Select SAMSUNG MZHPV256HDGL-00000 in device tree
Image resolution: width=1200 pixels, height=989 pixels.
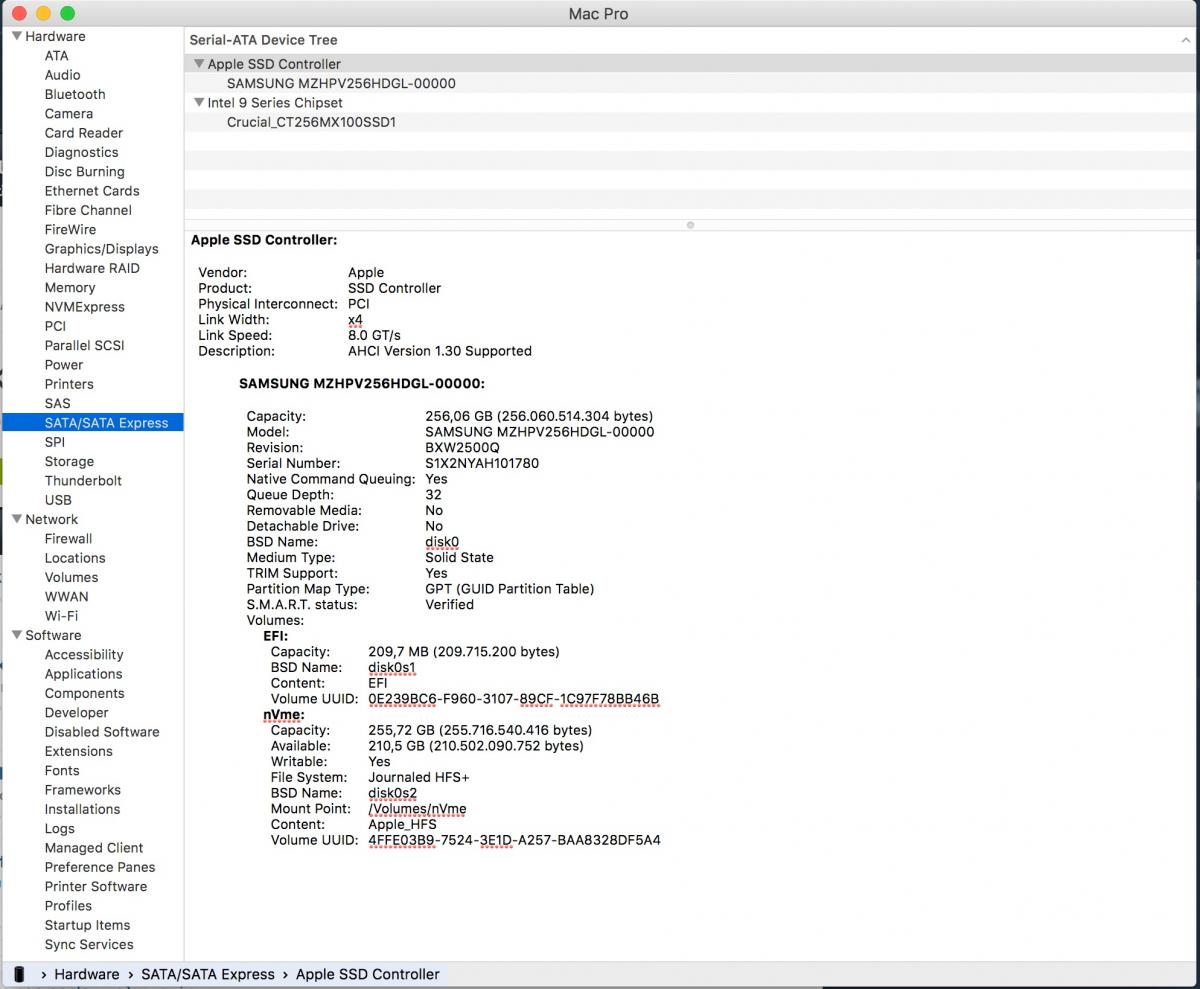341,83
